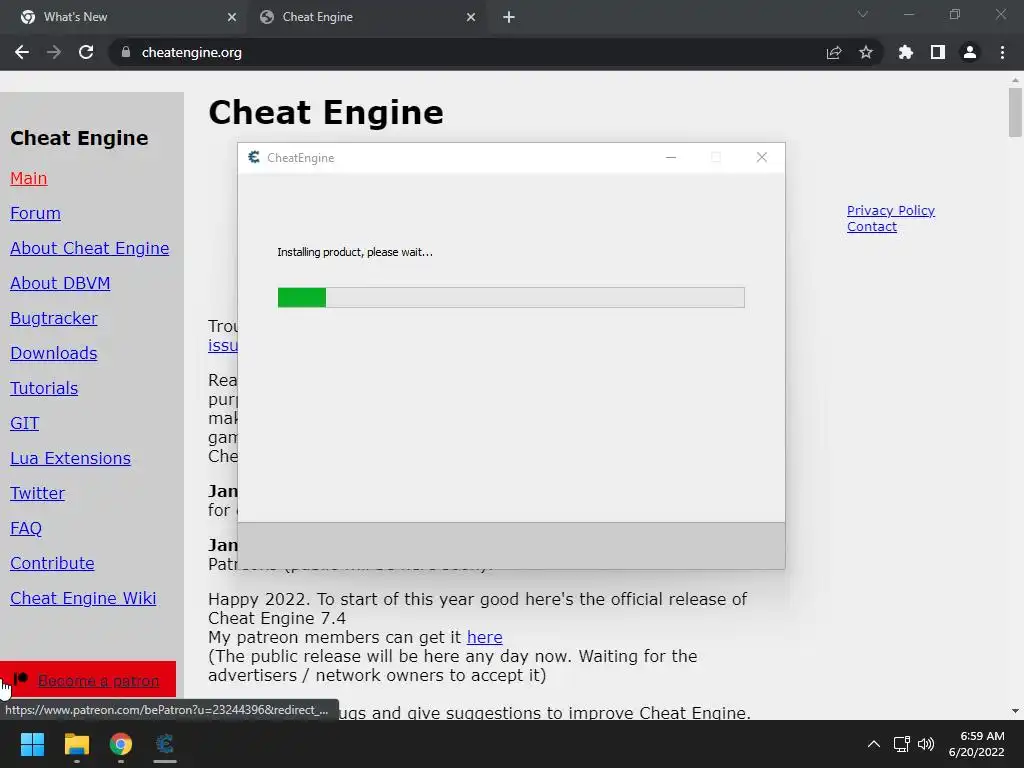The image size is (1024, 768).
Task: Open taskbar clock and date
Action: tap(976, 744)
